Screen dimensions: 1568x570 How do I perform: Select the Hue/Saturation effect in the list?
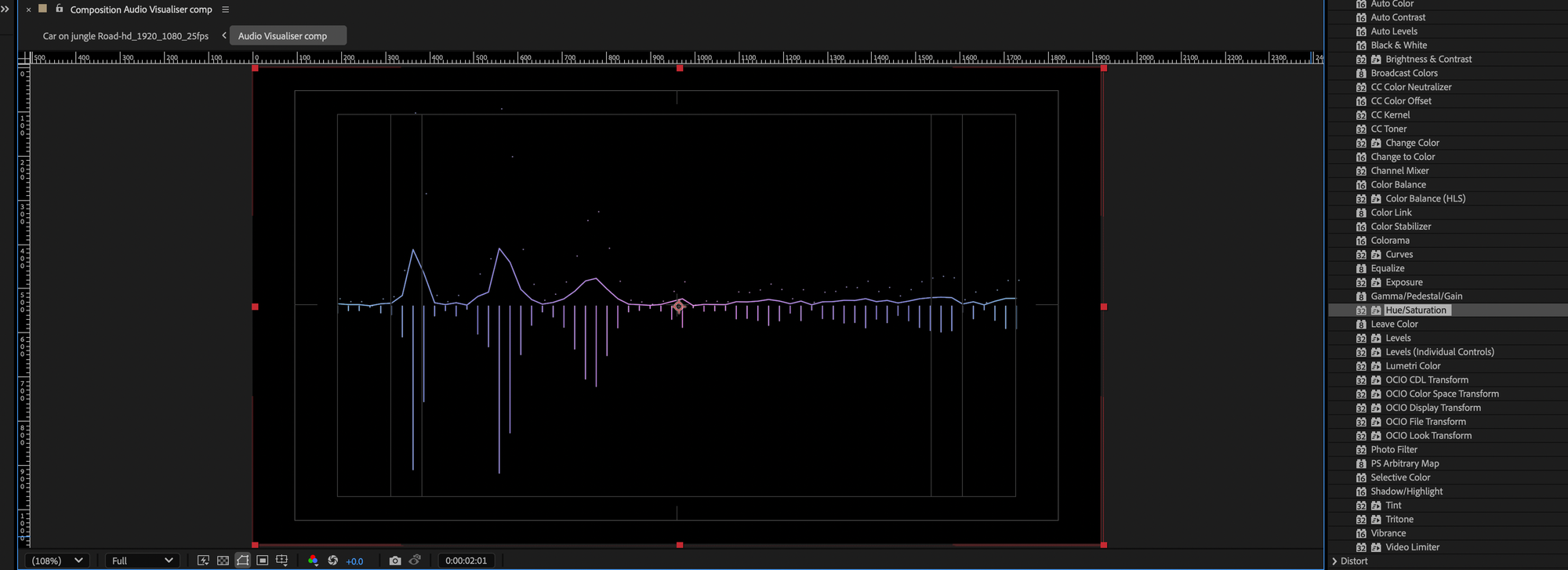click(1415, 310)
